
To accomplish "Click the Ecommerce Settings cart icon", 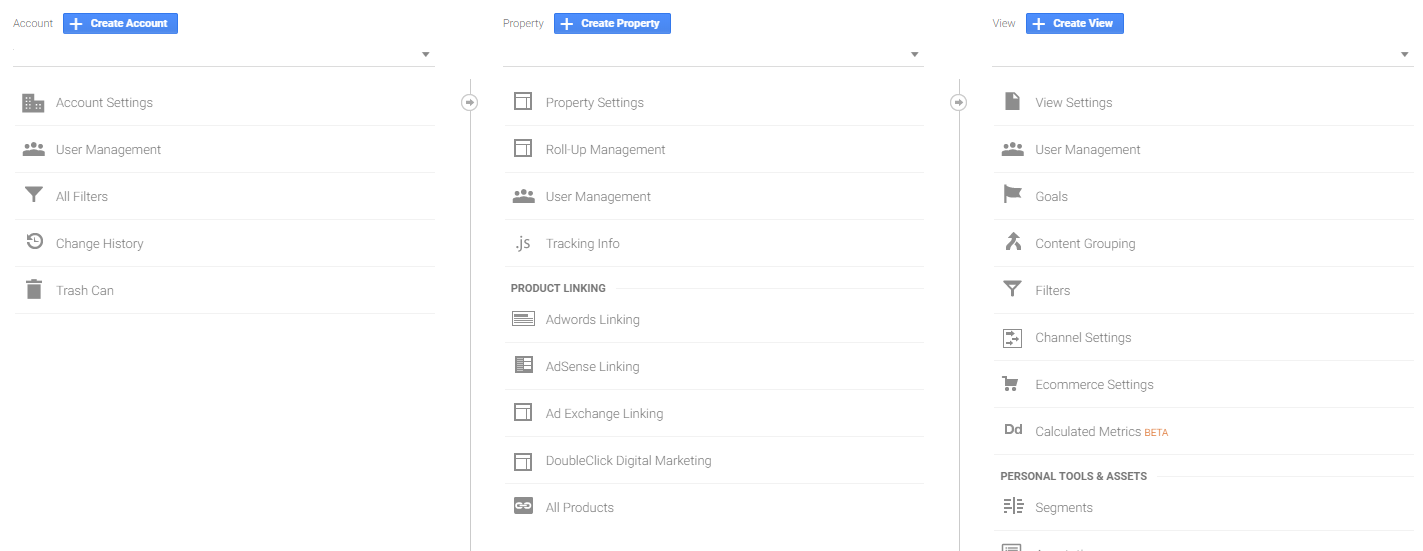I will point(1012,384).
